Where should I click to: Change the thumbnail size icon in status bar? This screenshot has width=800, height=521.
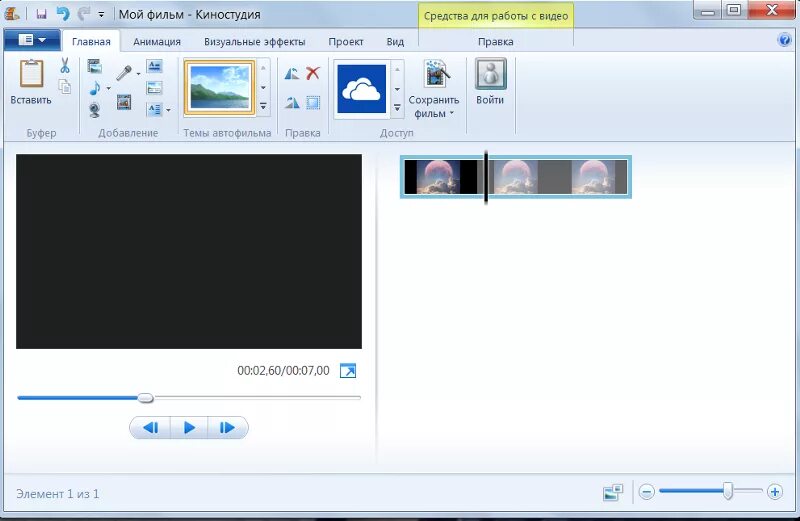click(613, 492)
